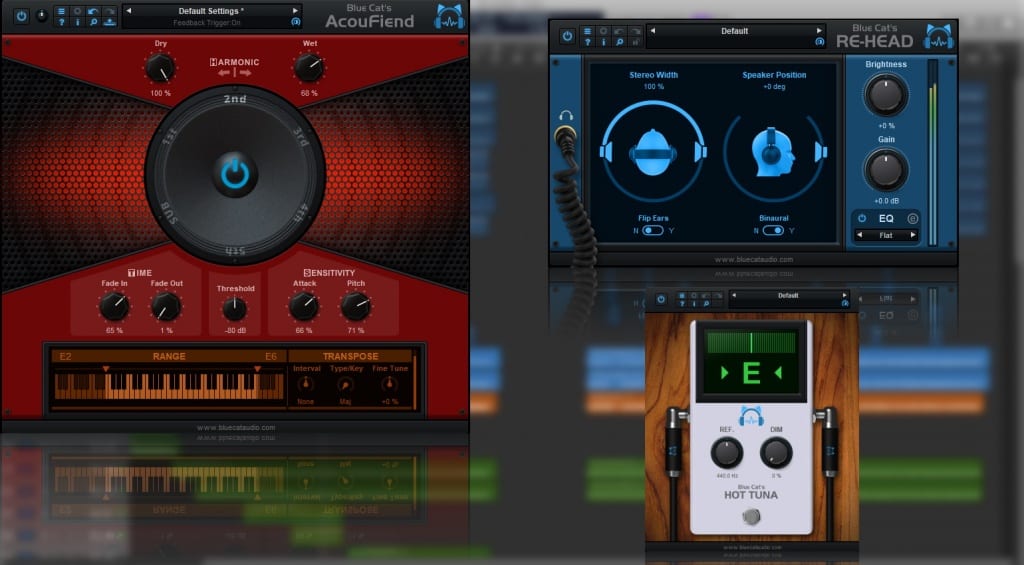Open the Hot Tuna main menu icon
This screenshot has height=565, width=1024.
(x=681, y=296)
